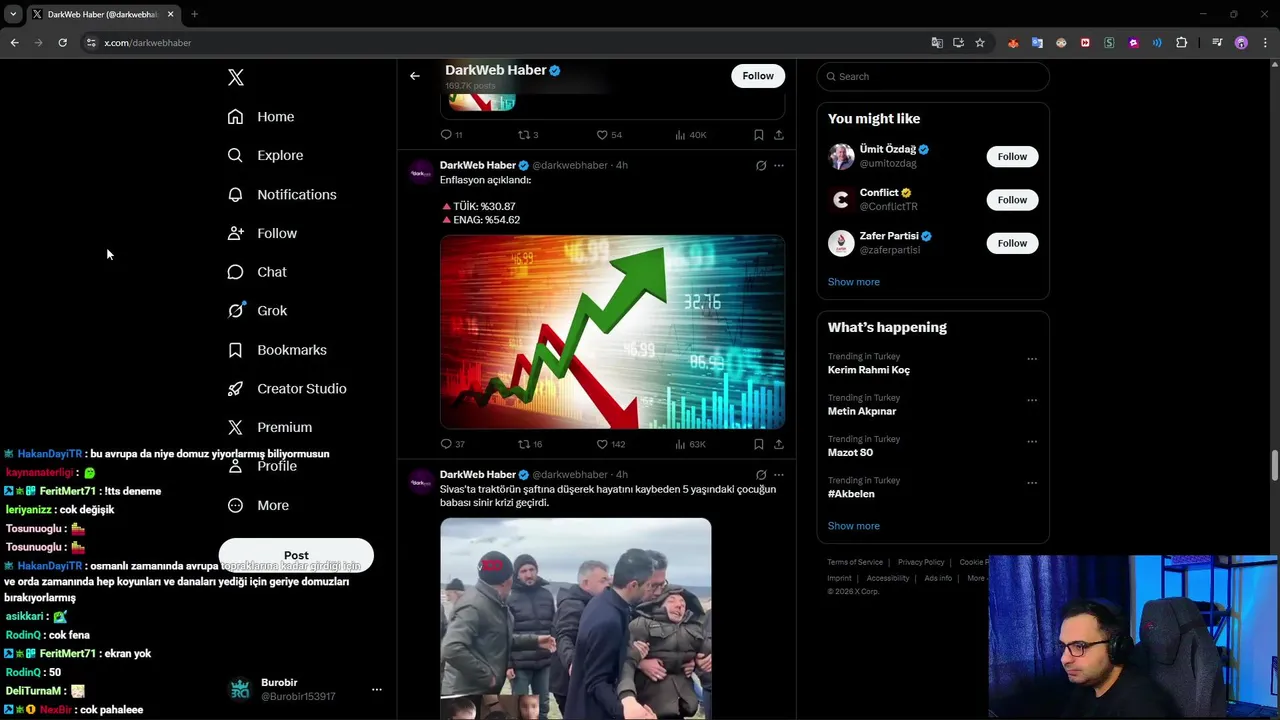The height and width of the screenshot is (720, 1280).
Task: Open Chat from the sidebar
Action: pyautogui.click(x=256, y=272)
